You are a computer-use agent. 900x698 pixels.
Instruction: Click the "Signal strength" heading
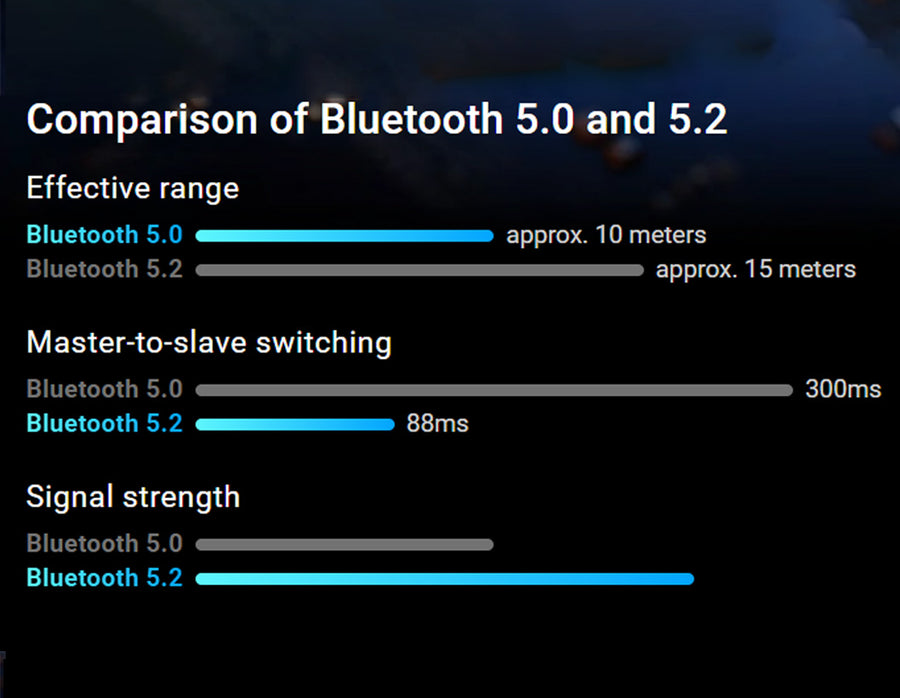tap(132, 497)
